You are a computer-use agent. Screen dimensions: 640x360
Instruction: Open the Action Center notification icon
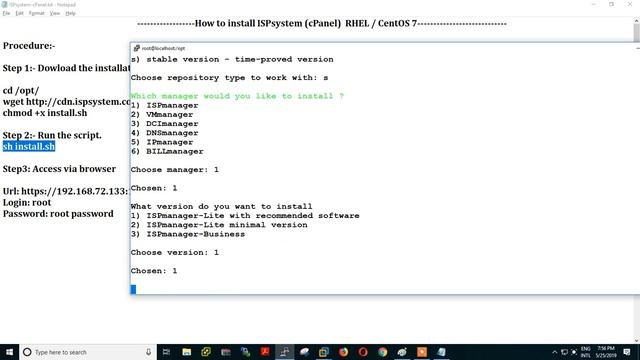pyautogui.click(x=627, y=352)
